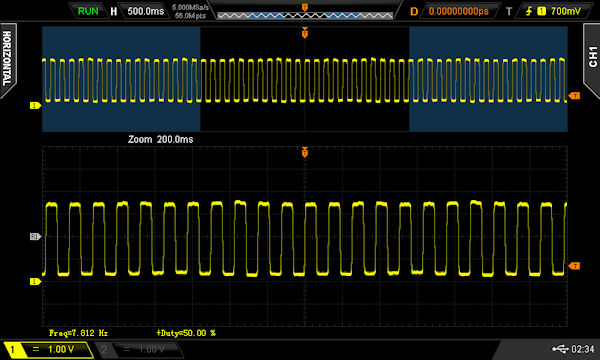This screenshot has width=600, height=360.
Task: Click the T trigger label
Action: click(509, 11)
